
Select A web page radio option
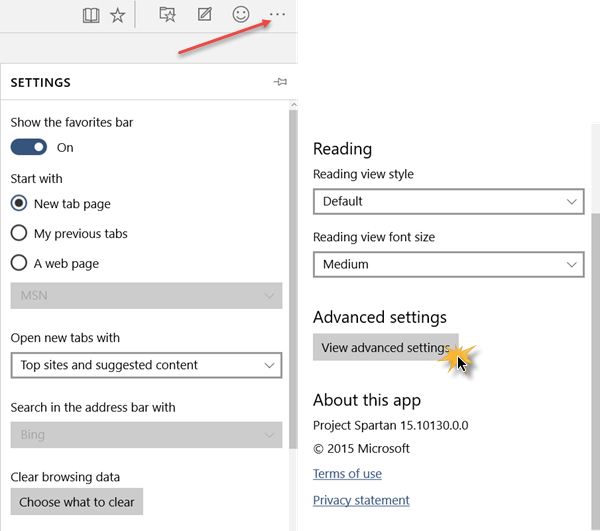coord(19,263)
